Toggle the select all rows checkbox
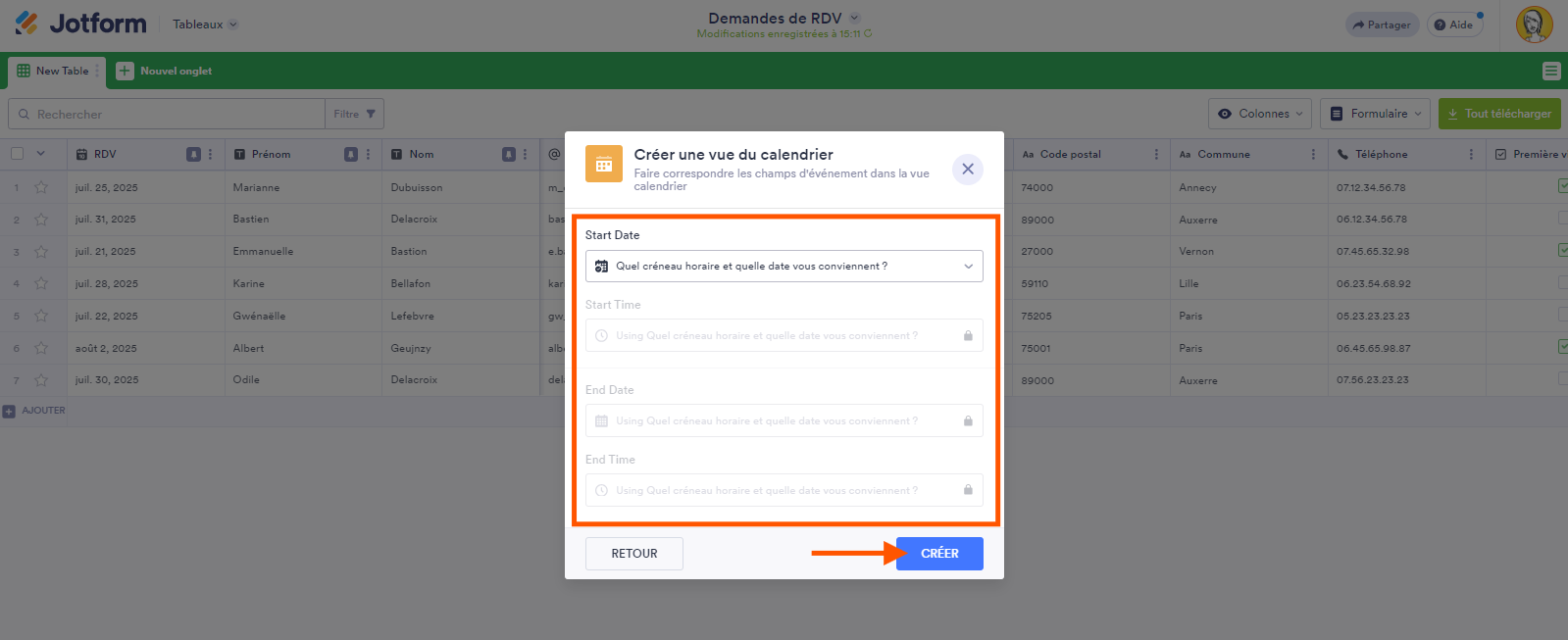Viewport: 1568px width, 640px height. click(x=17, y=154)
